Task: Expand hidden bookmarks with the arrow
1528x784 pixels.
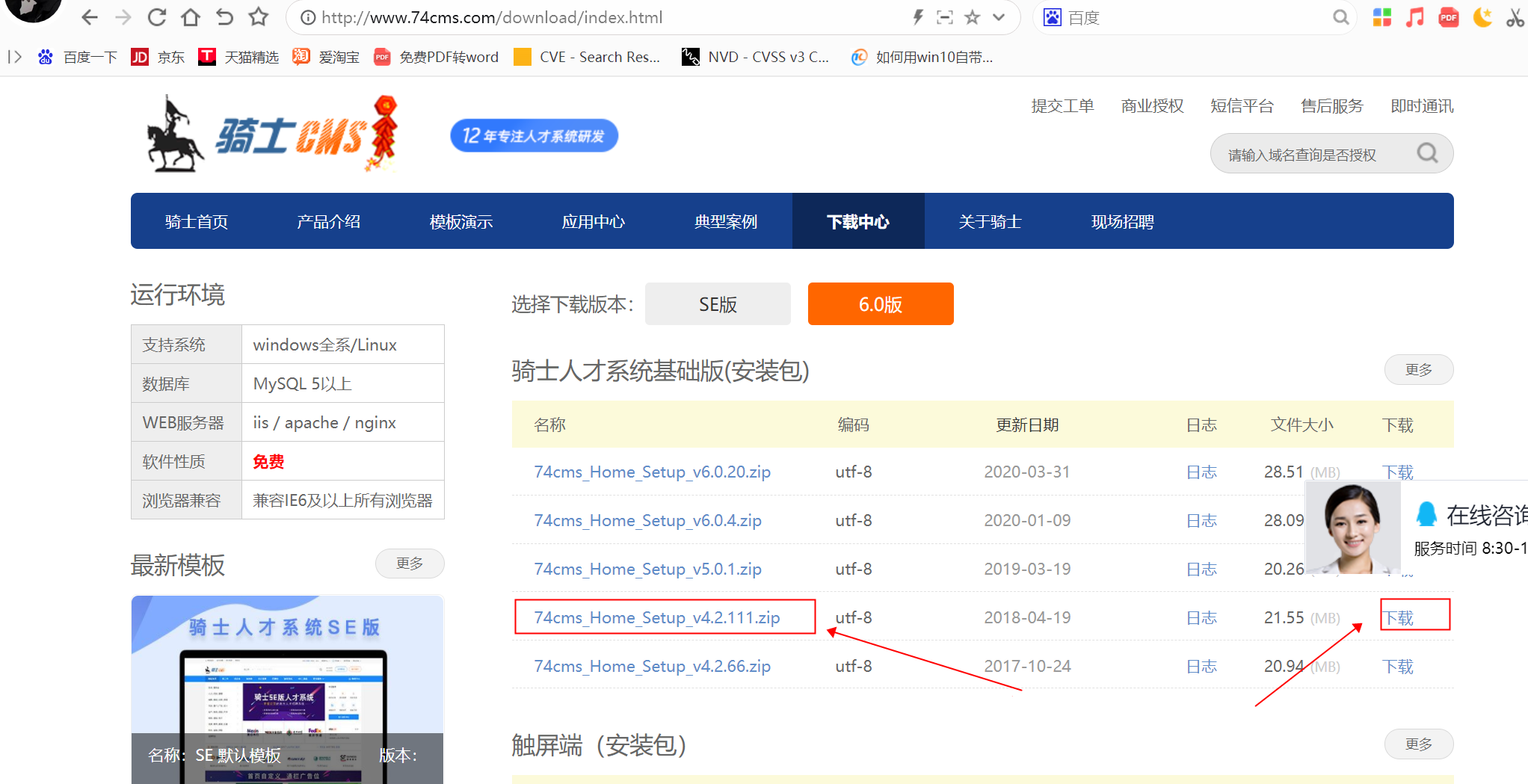Action: click(13, 56)
